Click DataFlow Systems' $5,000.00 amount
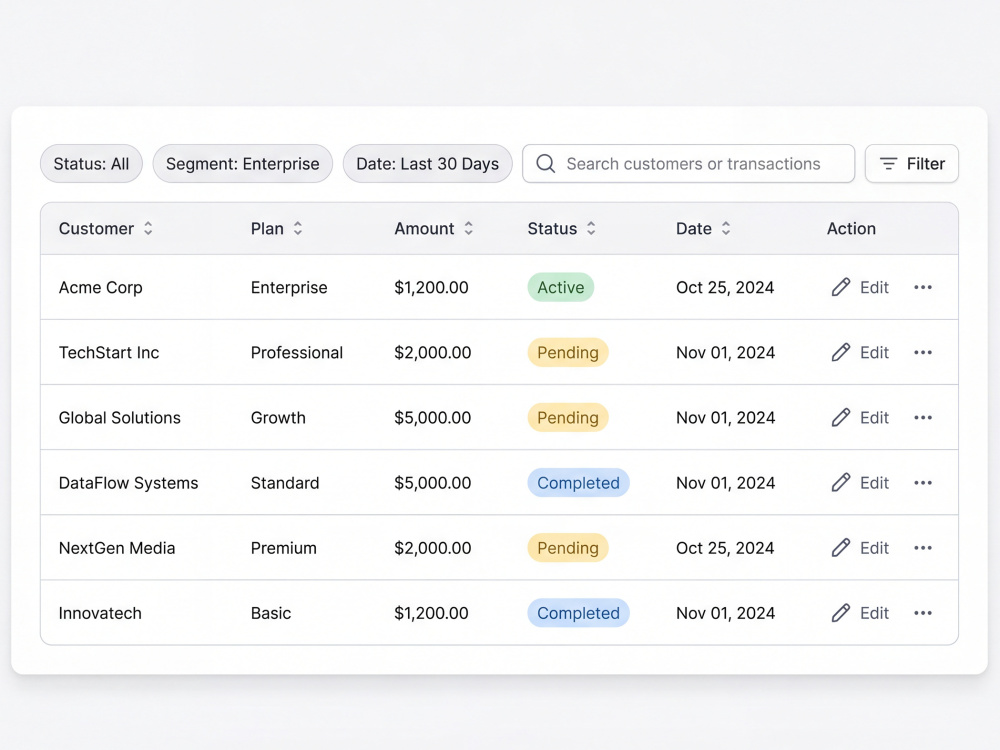Viewport: 1000px width, 750px height. point(432,483)
